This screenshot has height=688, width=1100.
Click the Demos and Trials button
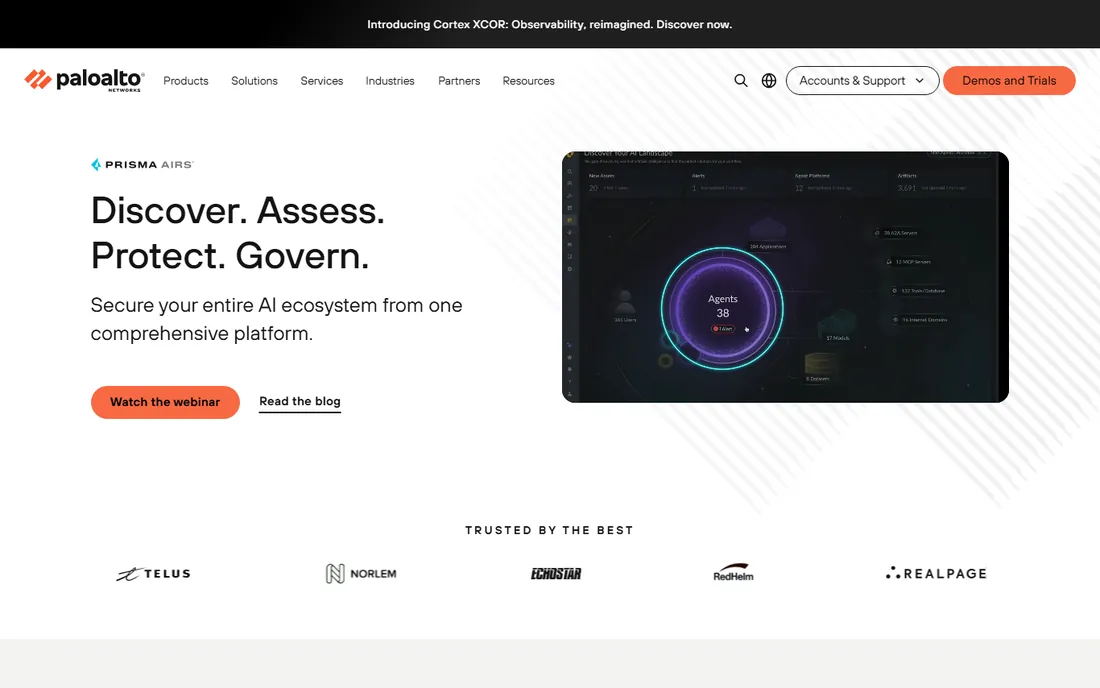[x=1009, y=81]
